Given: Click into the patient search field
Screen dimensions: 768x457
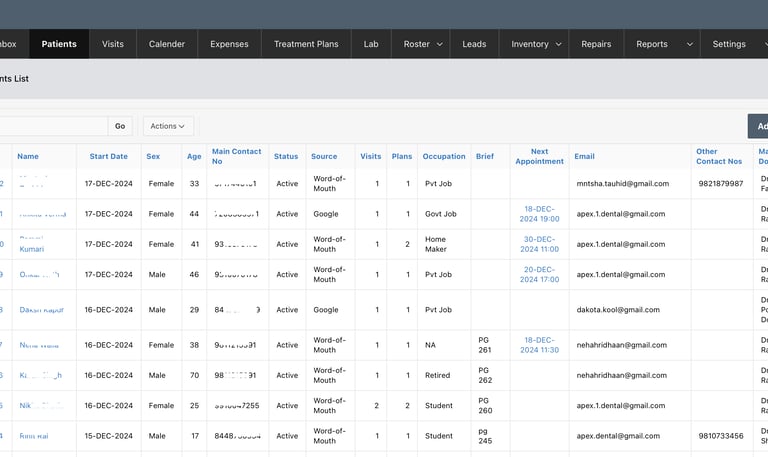Looking at the screenshot, I should [50, 126].
